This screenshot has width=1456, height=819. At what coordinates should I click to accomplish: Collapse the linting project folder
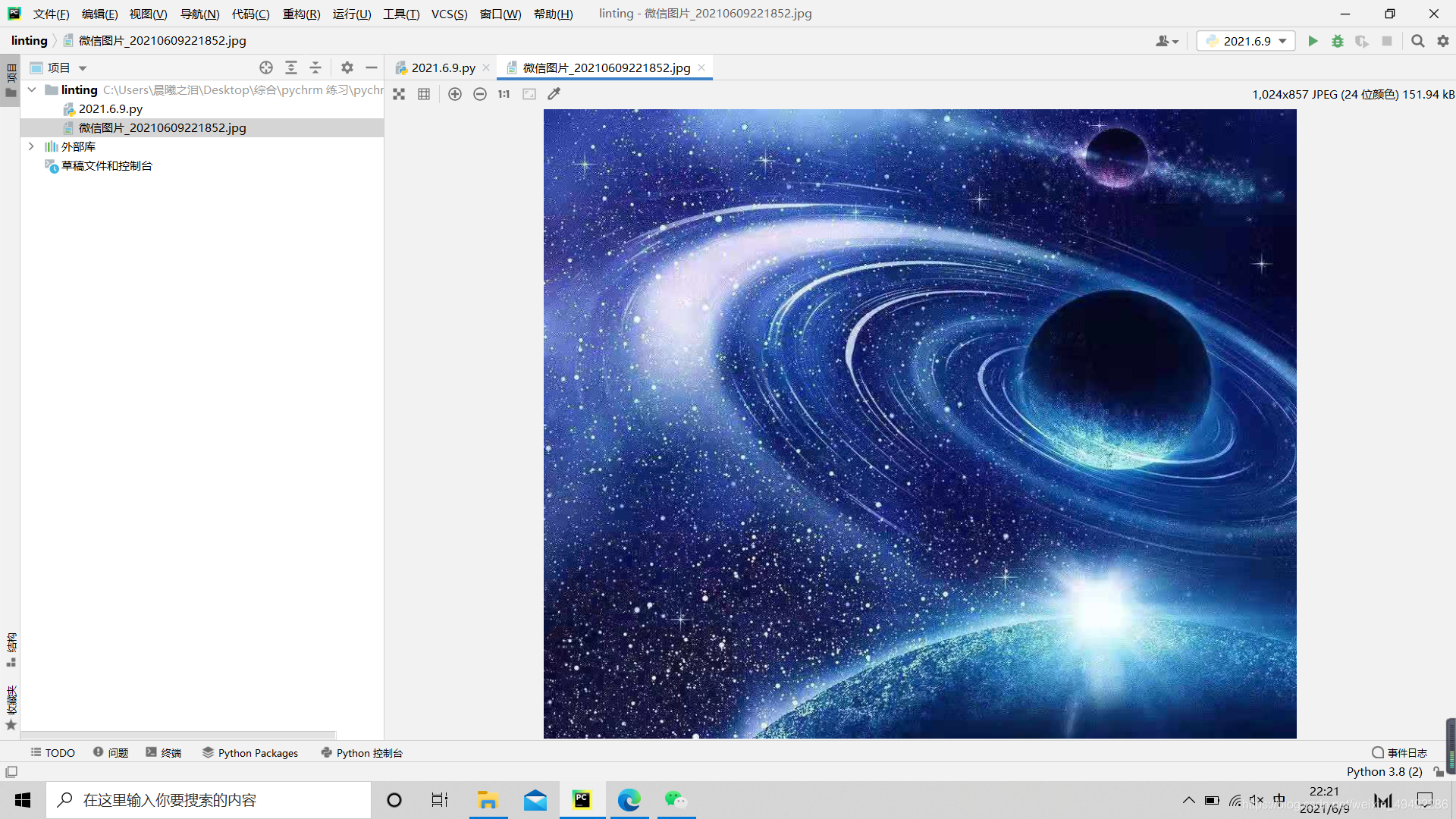[32, 89]
